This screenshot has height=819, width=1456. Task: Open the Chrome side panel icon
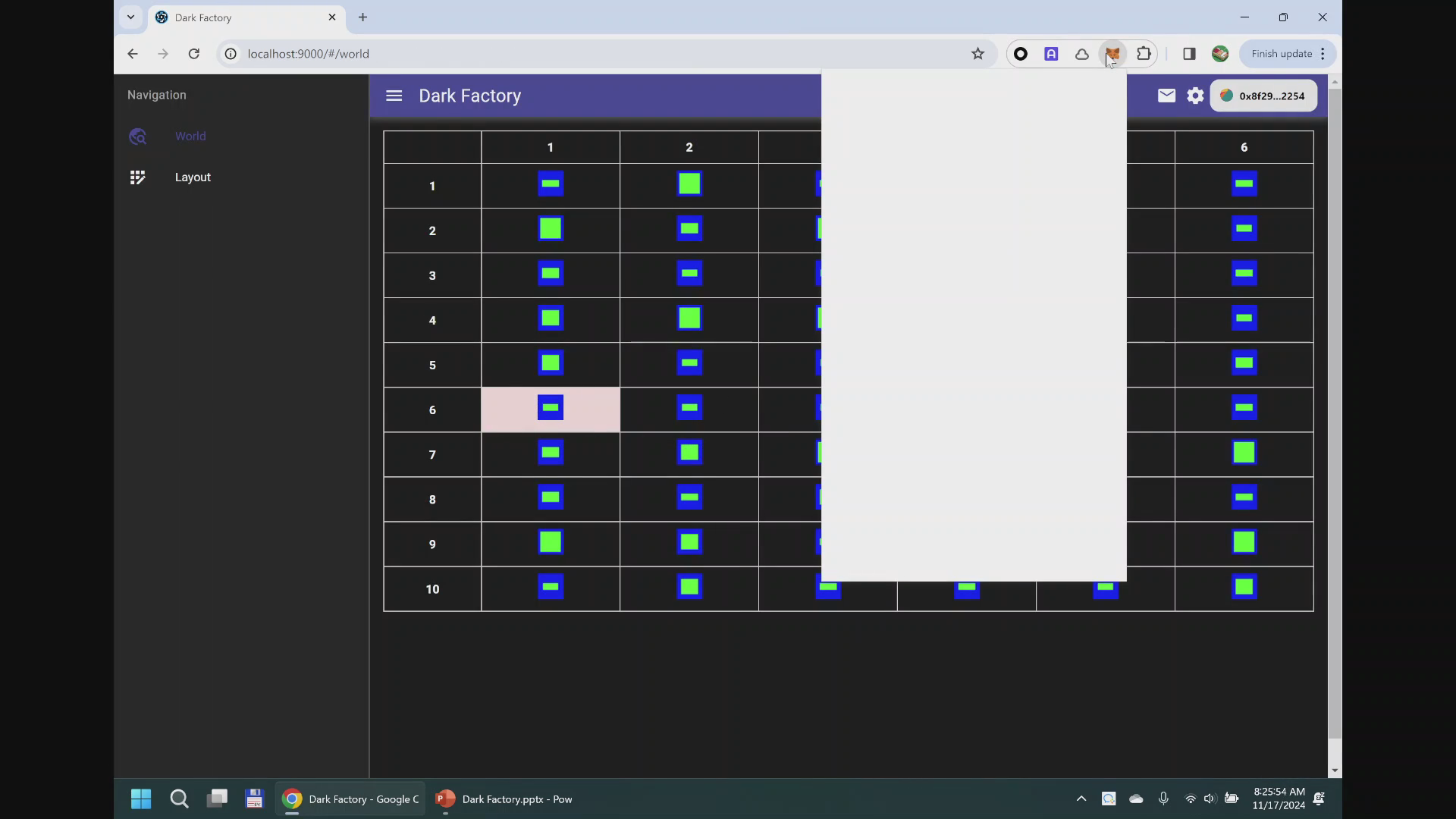(x=1189, y=54)
